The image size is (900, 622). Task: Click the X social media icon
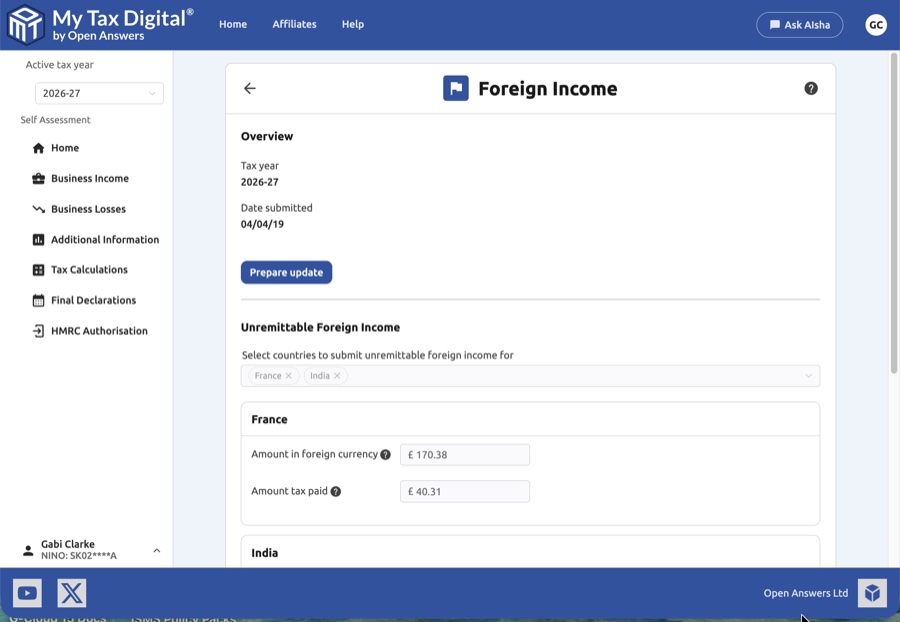point(71,592)
